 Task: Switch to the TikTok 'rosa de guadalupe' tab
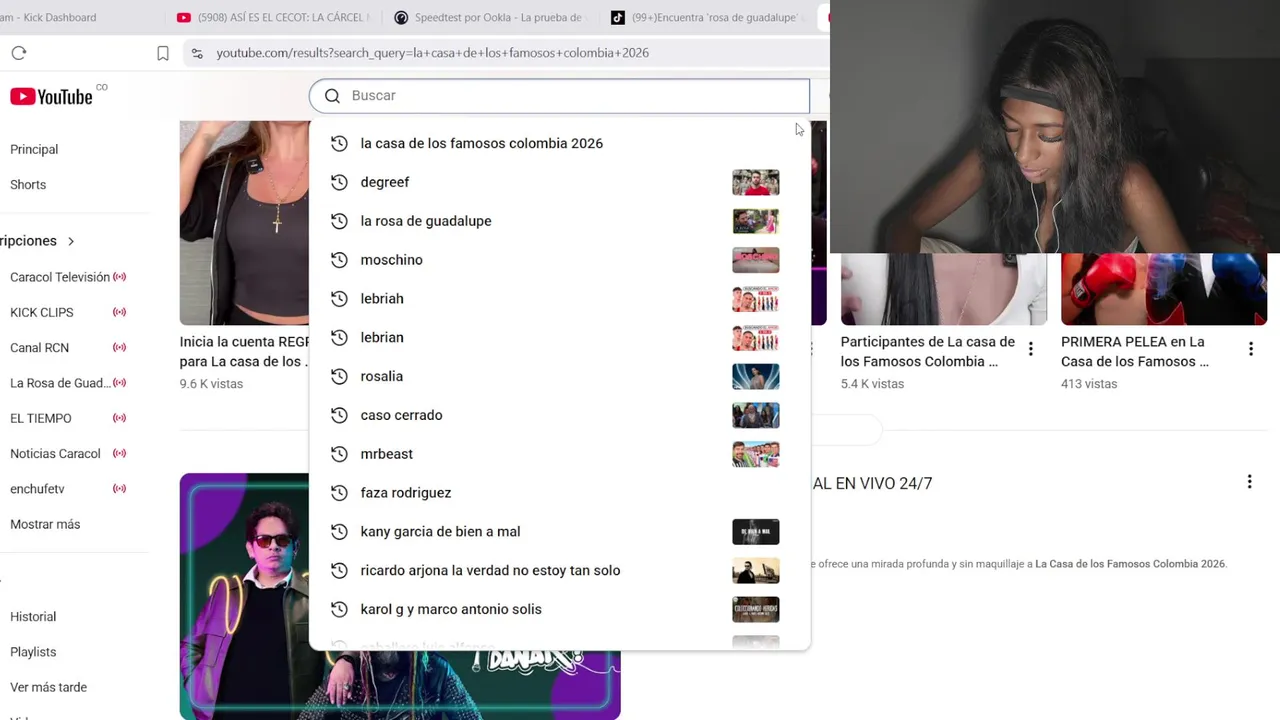click(x=706, y=17)
